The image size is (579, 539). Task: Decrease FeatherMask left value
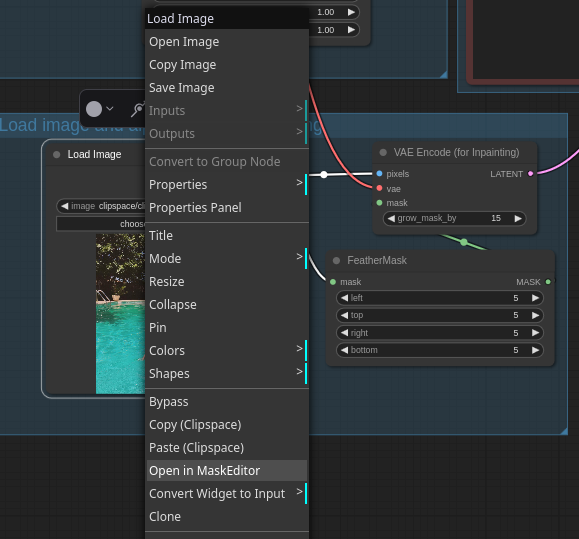coord(345,298)
